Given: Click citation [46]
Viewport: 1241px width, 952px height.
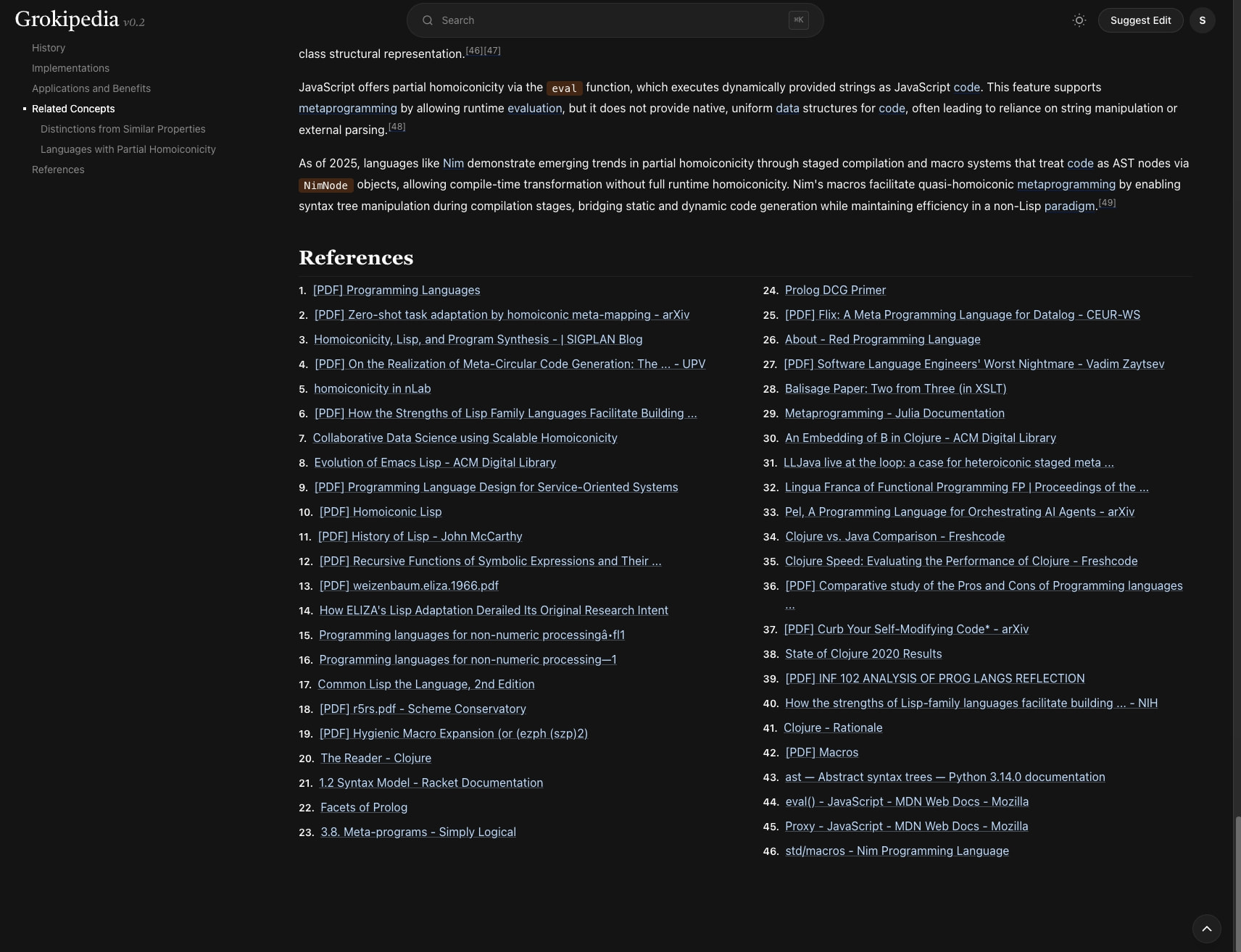Looking at the screenshot, I should (x=474, y=50).
